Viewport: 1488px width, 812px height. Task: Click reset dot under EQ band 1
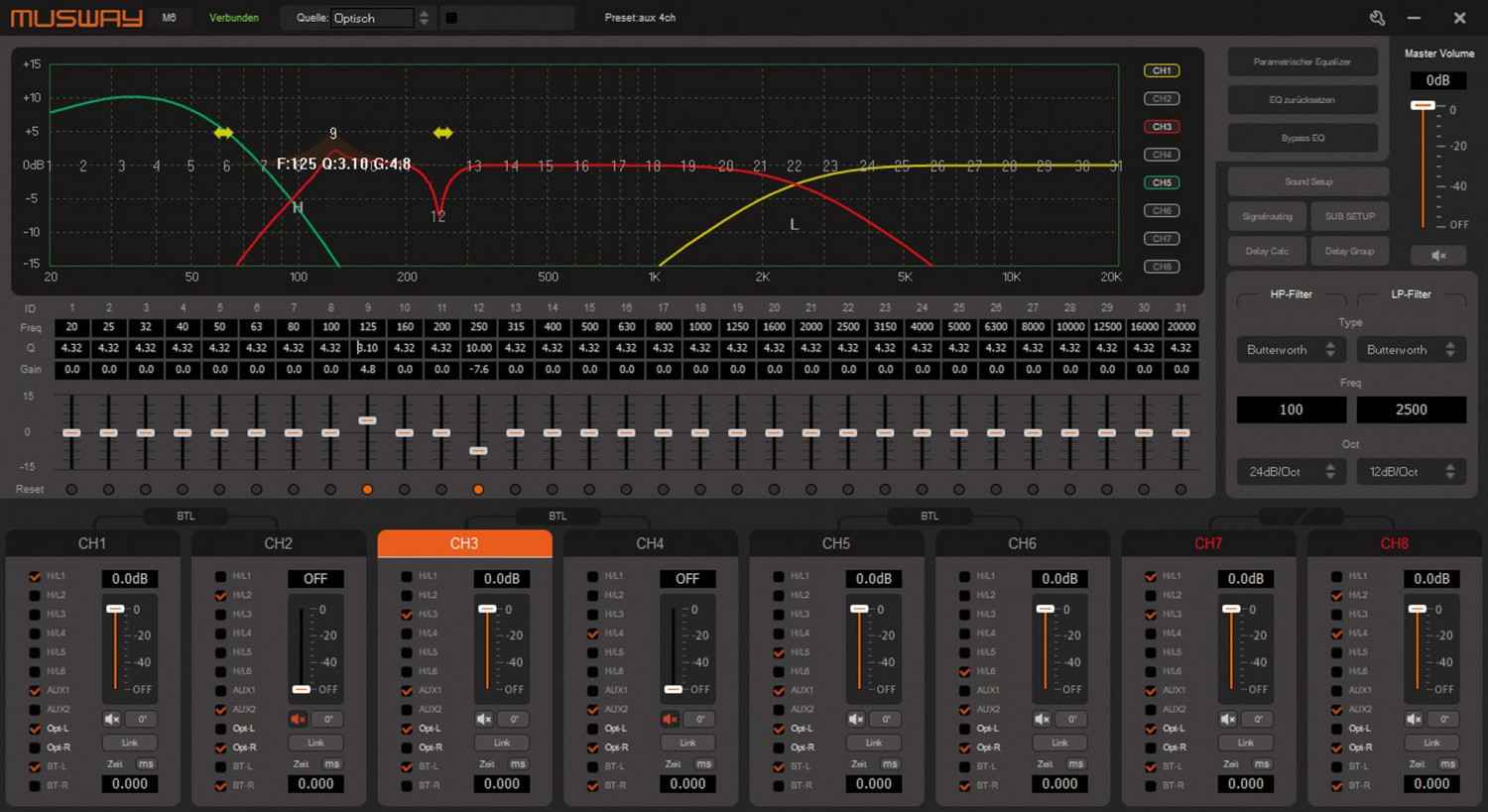click(71, 490)
